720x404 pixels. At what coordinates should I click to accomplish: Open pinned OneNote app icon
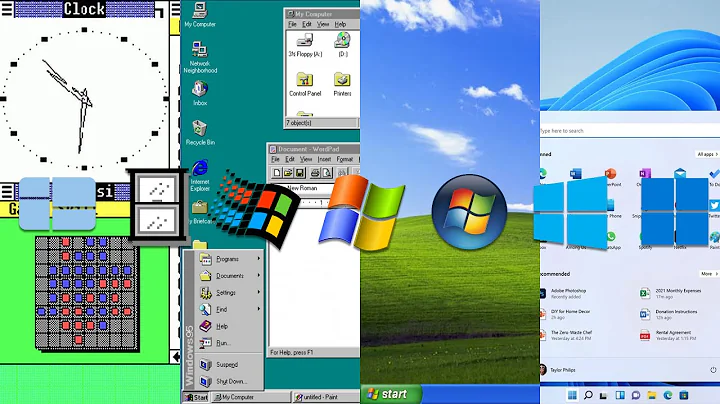645,173
